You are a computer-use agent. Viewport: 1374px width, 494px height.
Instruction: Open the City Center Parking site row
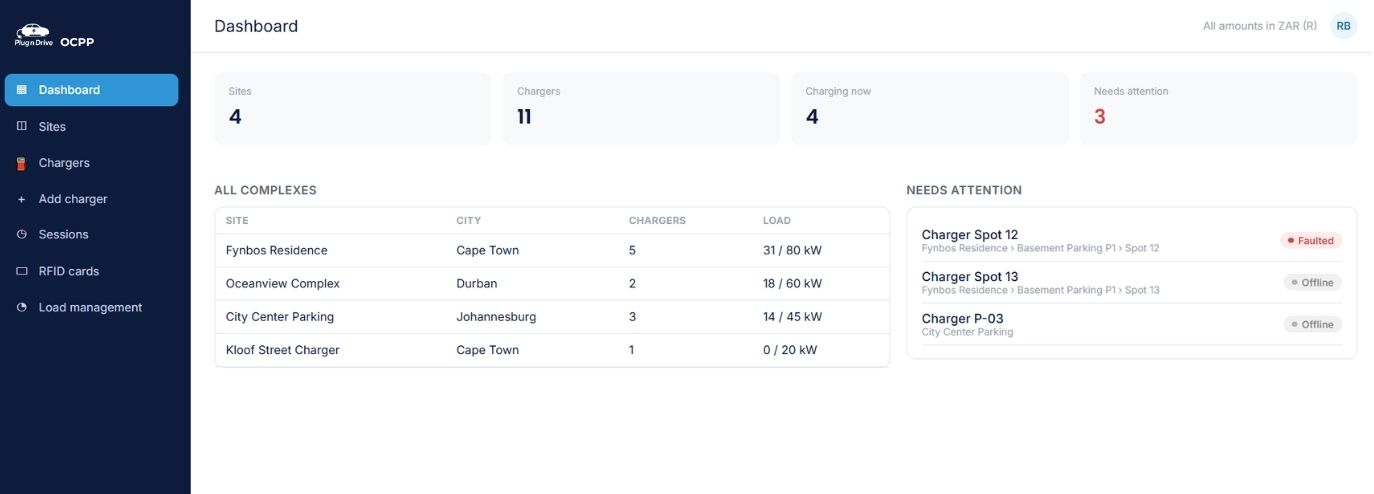[552, 317]
